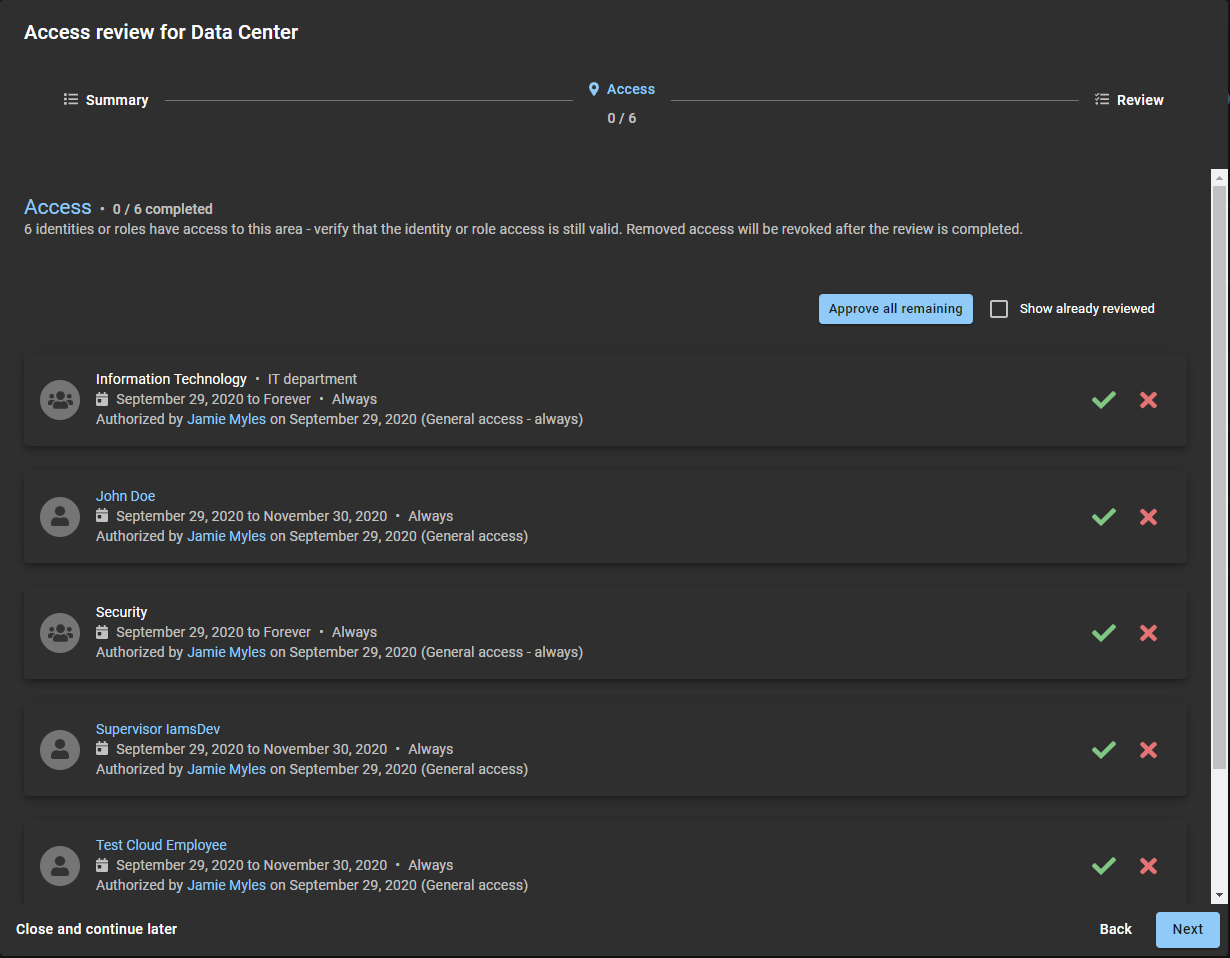1230x958 pixels.
Task: Revoke Security role access with red X
Action: coord(1148,633)
